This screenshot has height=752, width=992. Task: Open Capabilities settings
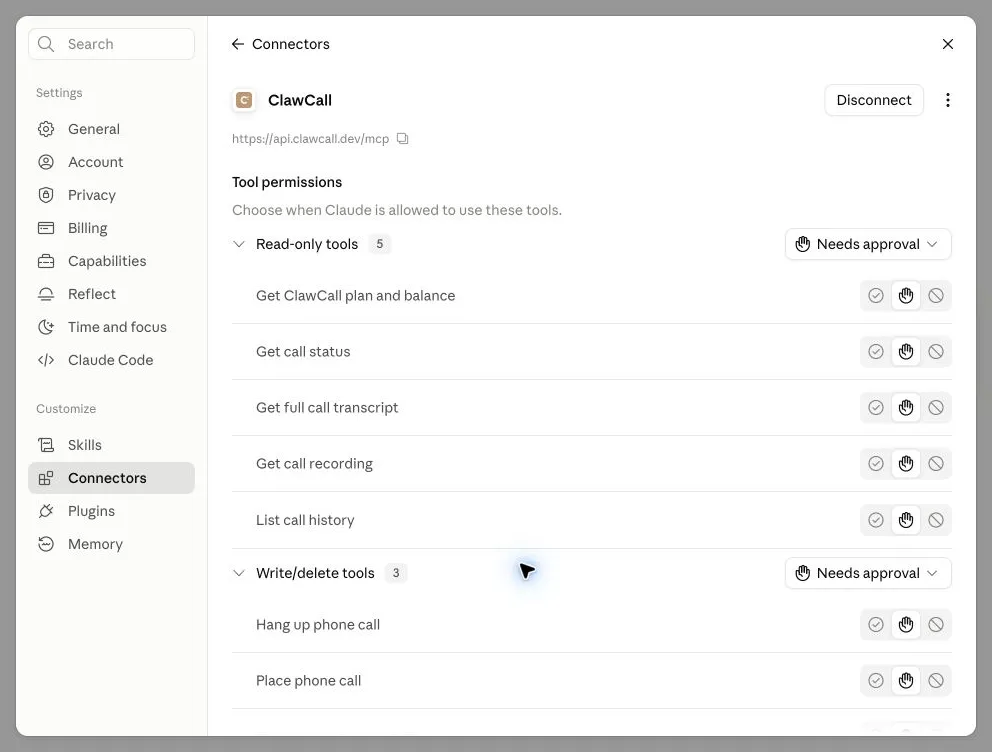click(111, 261)
